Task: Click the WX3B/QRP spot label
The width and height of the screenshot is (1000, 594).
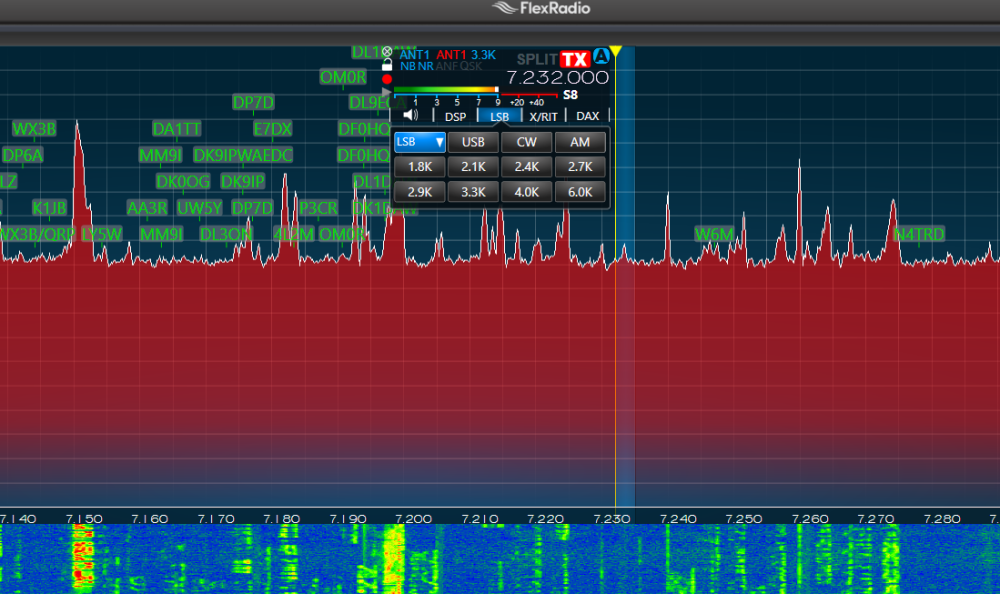Action: (37, 234)
